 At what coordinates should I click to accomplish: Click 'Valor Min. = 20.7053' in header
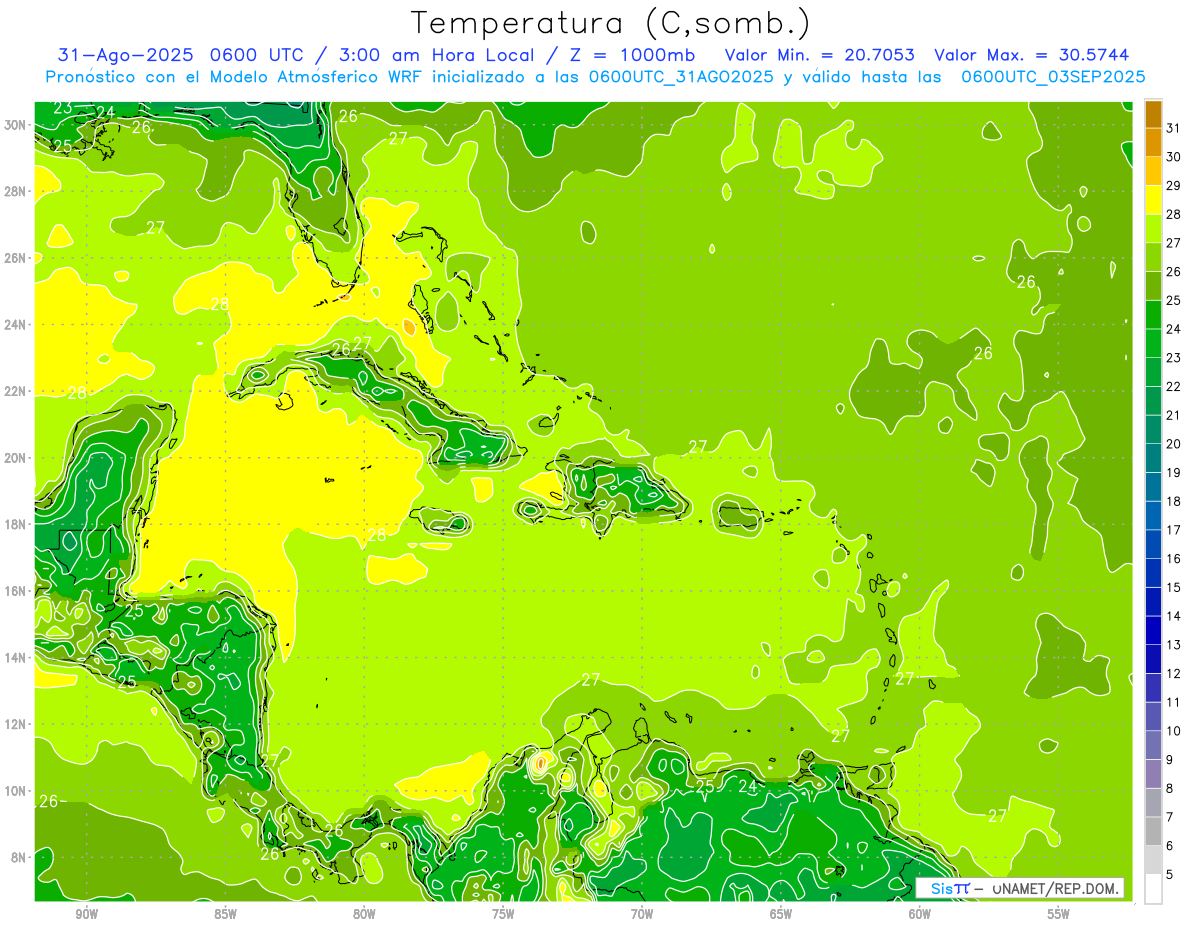coord(819,55)
